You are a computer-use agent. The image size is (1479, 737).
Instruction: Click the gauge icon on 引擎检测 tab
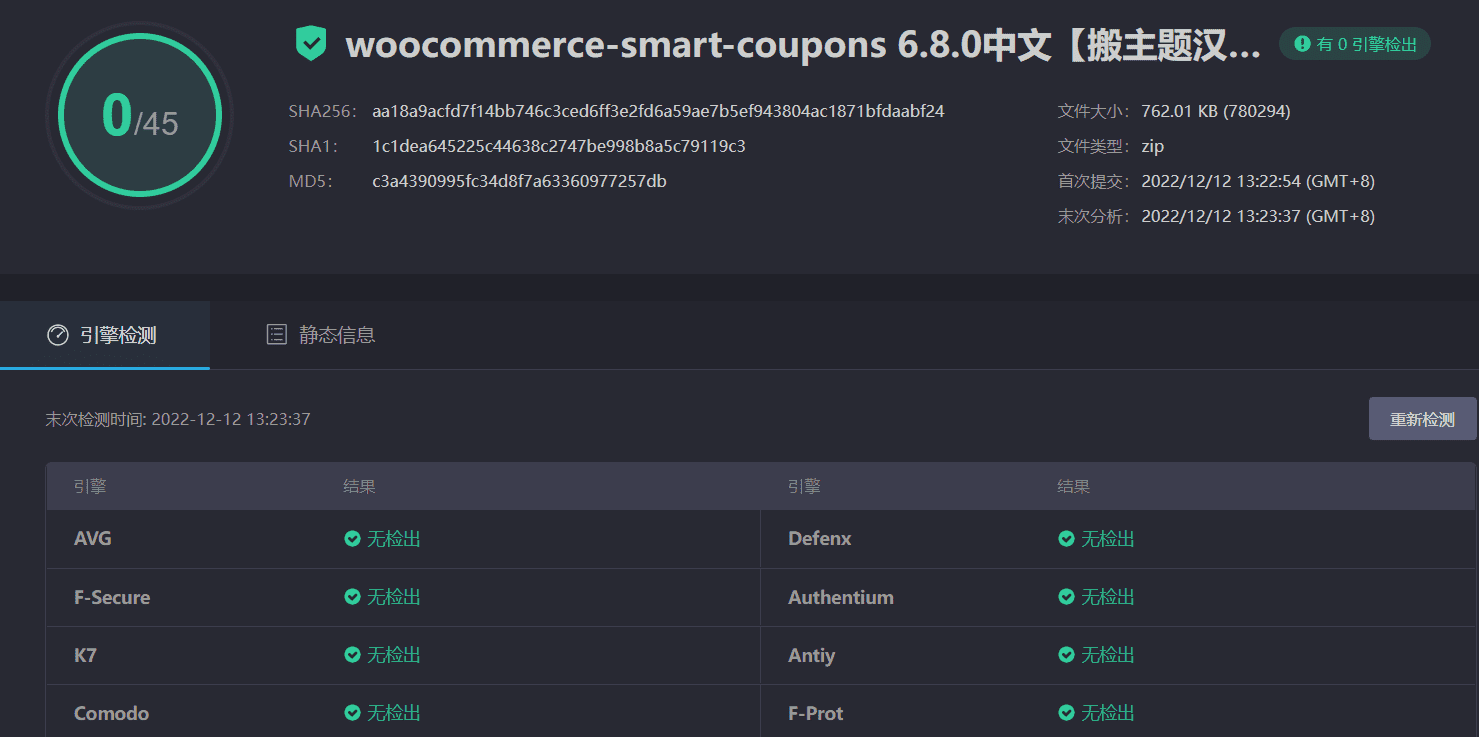coord(58,335)
